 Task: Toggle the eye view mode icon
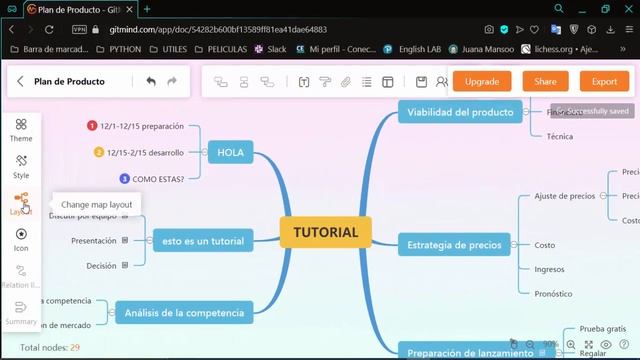606,344
